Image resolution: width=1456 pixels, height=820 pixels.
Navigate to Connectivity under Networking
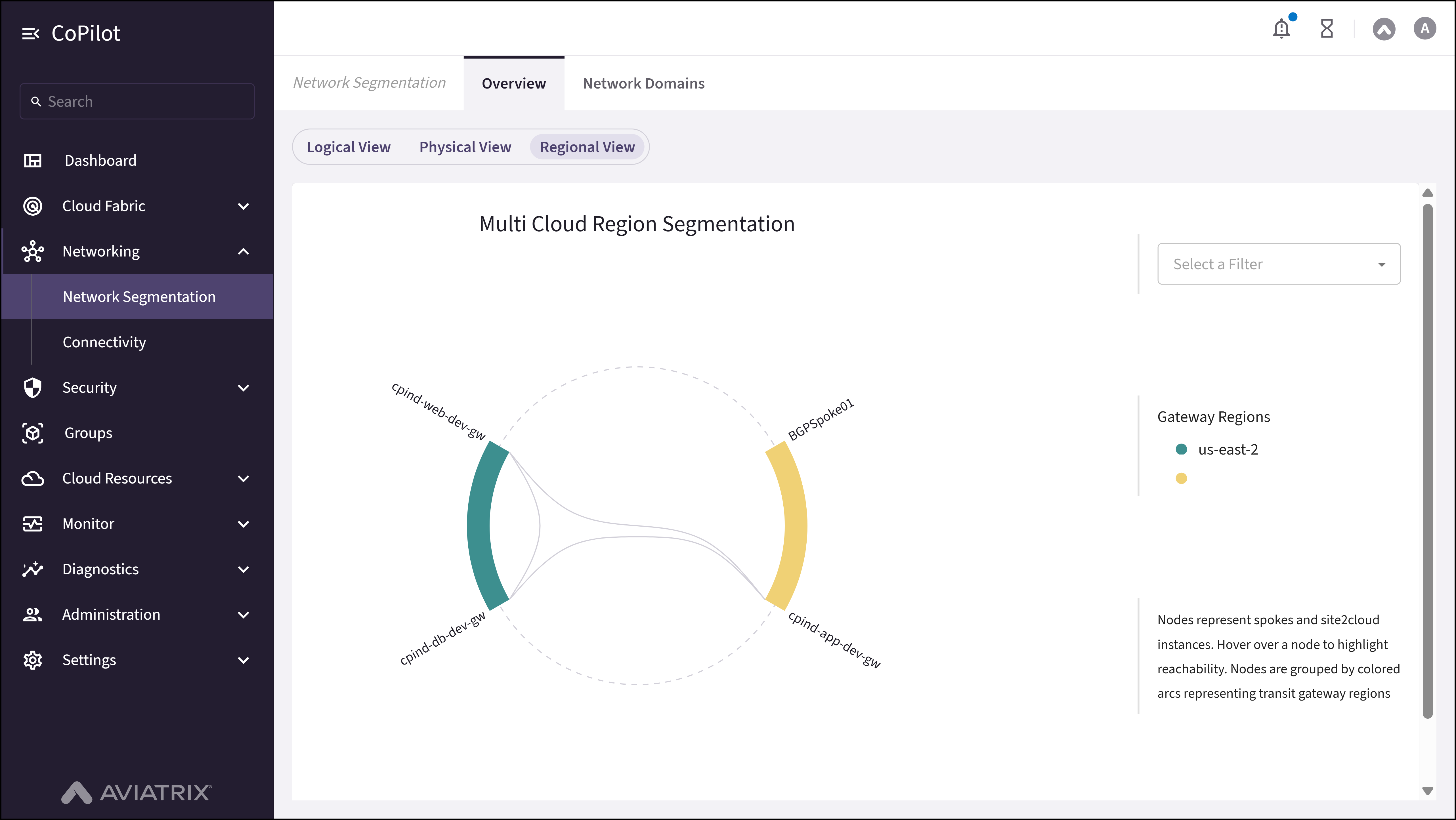(x=104, y=341)
